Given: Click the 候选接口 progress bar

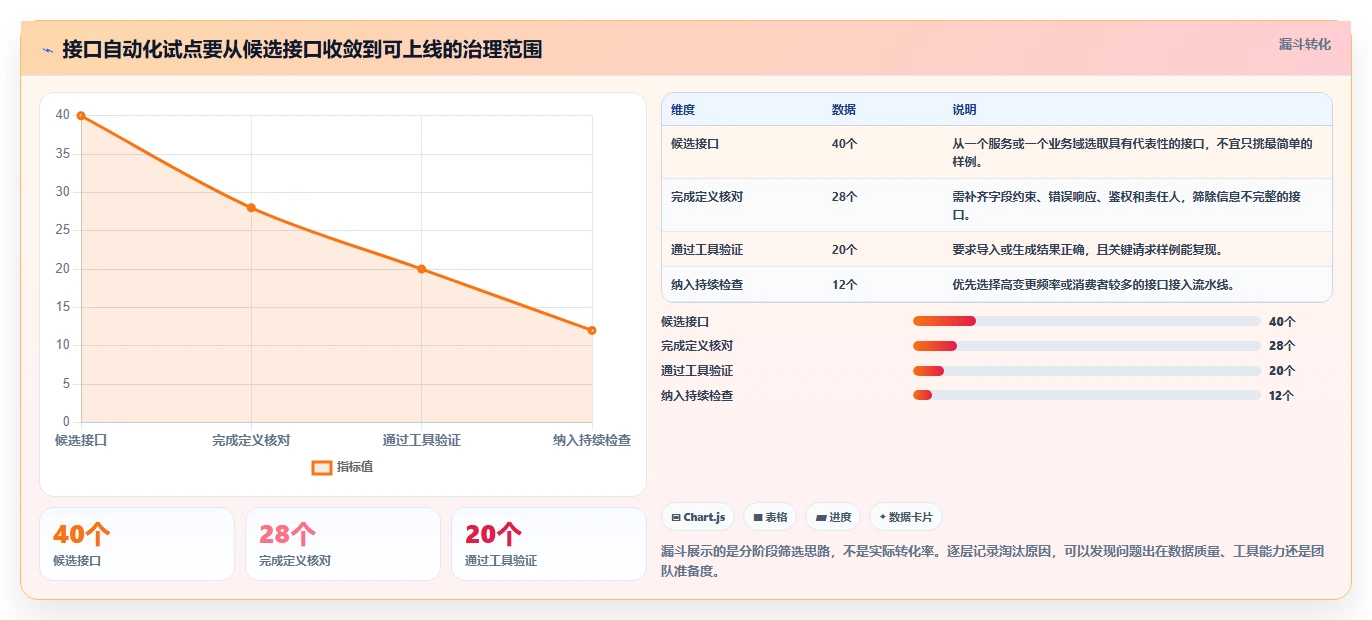Looking at the screenshot, I should pos(1086,321).
